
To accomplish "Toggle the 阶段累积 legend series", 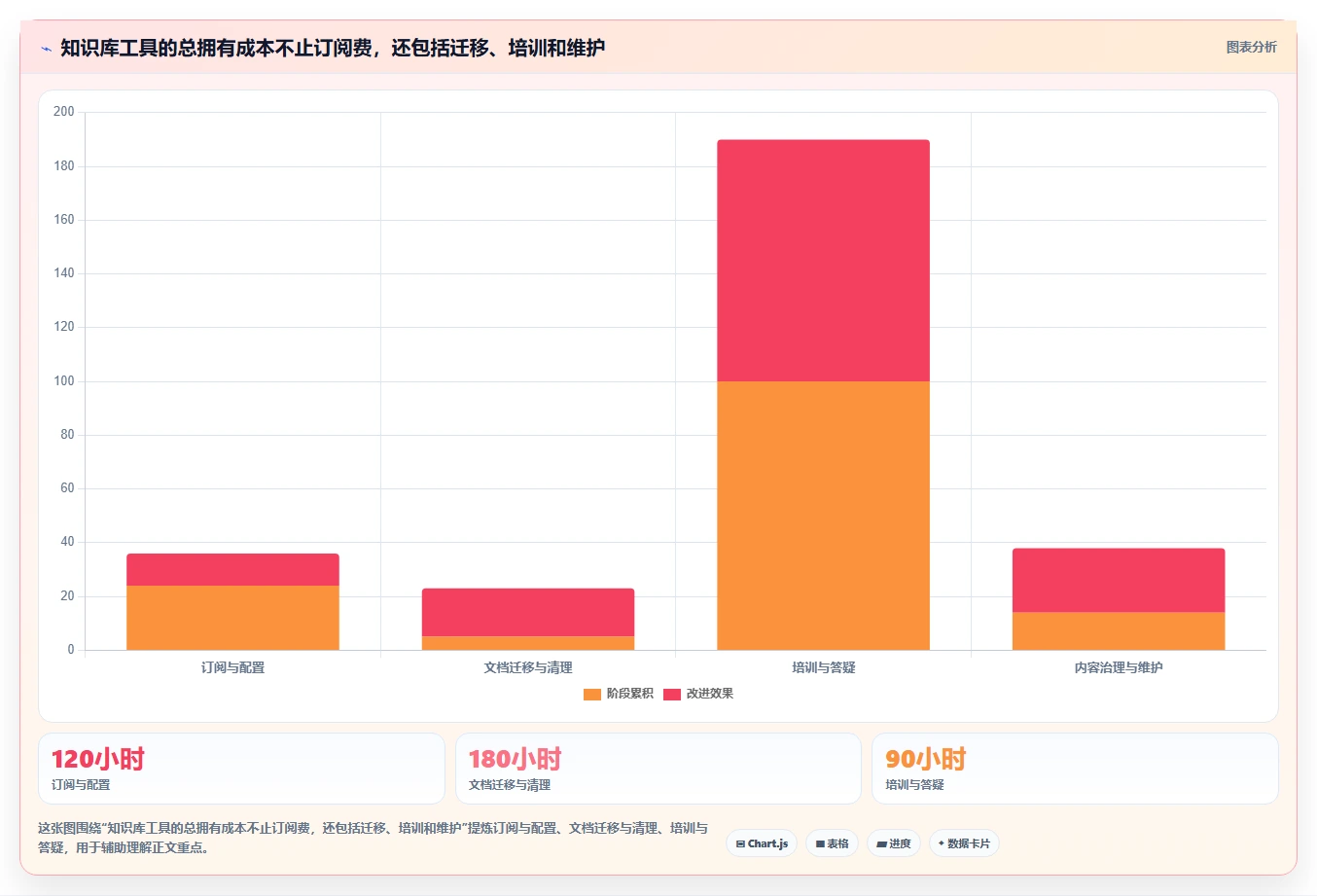I will [x=619, y=694].
